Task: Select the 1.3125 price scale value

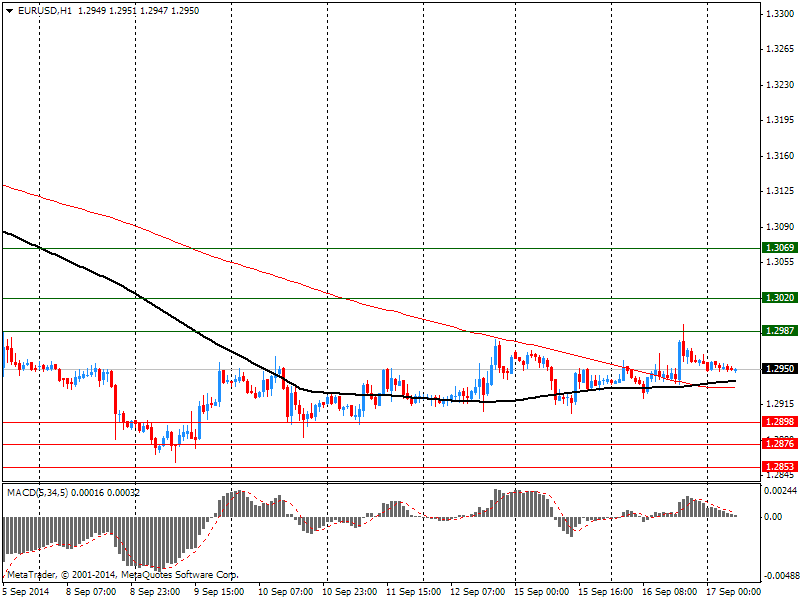Action: tap(780, 191)
